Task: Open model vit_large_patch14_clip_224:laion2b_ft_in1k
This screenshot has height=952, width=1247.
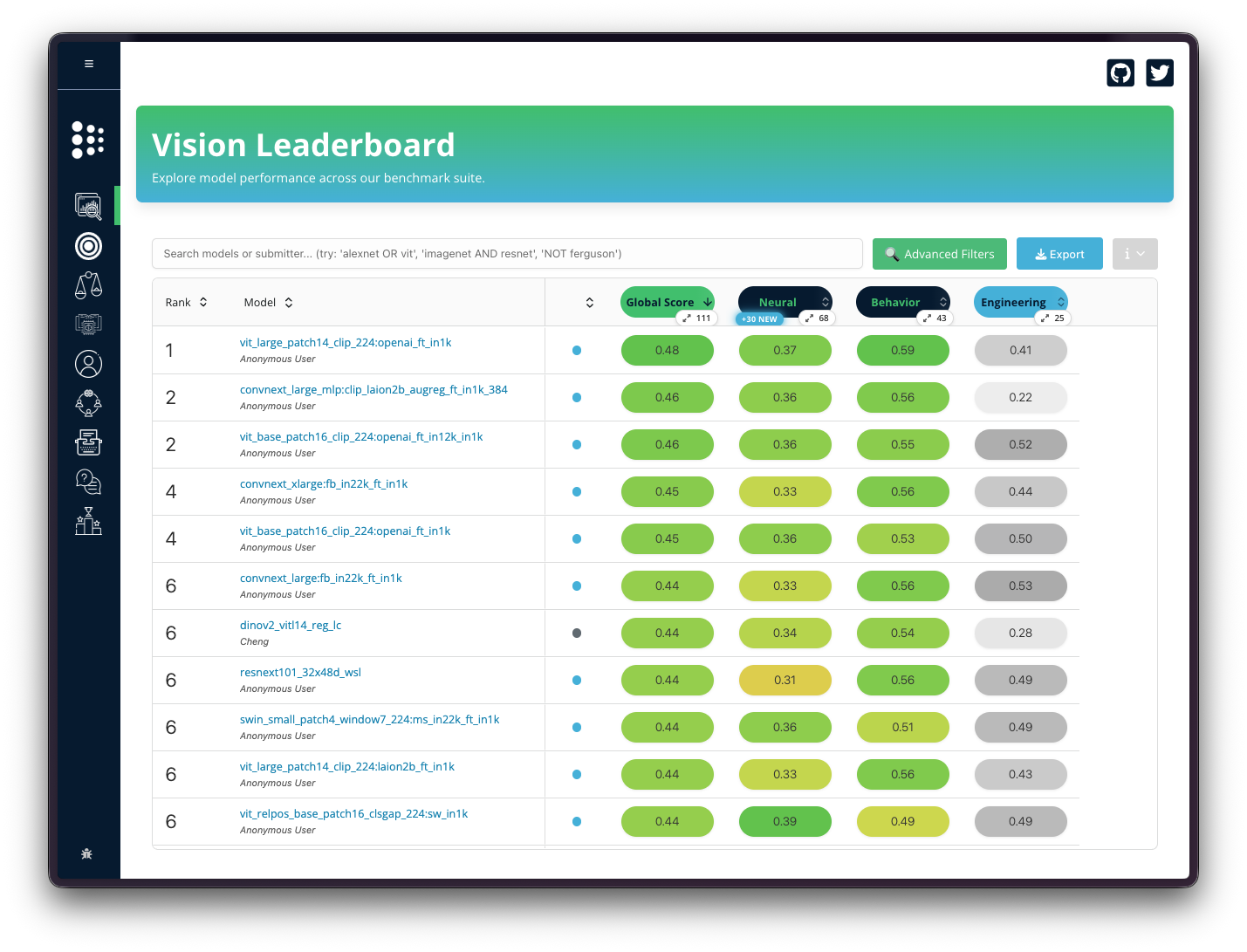Action: [347, 766]
